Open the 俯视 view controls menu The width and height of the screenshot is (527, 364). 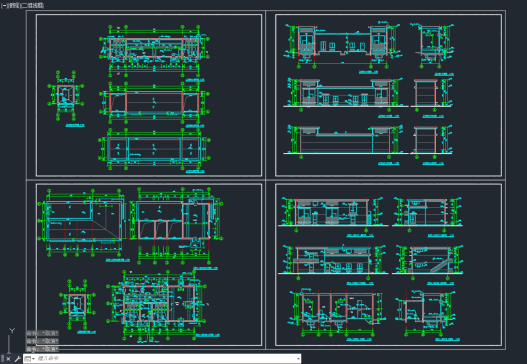click(14, 5)
